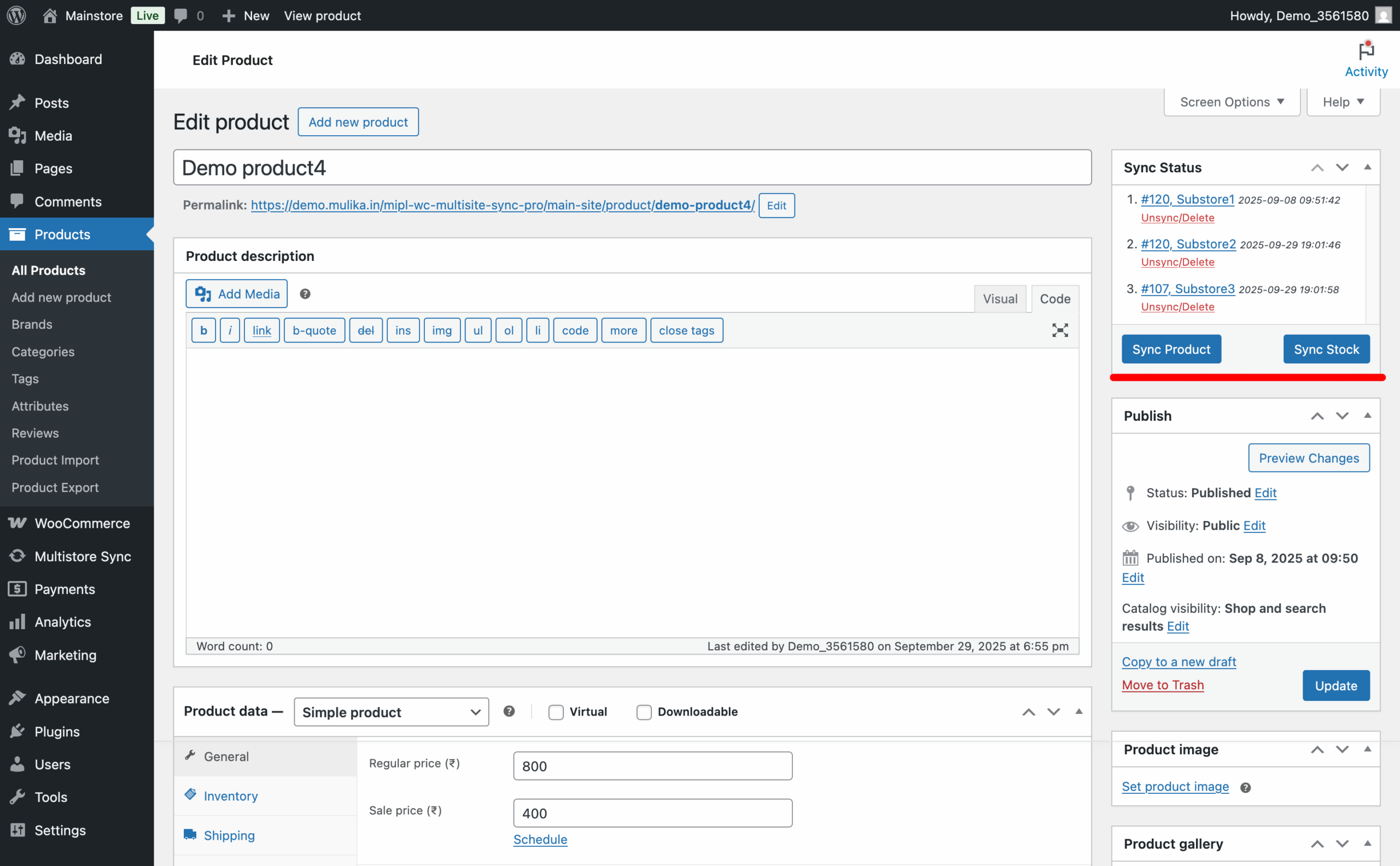Collapse the Sync Status panel

pyautogui.click(x=1367, y=167)
